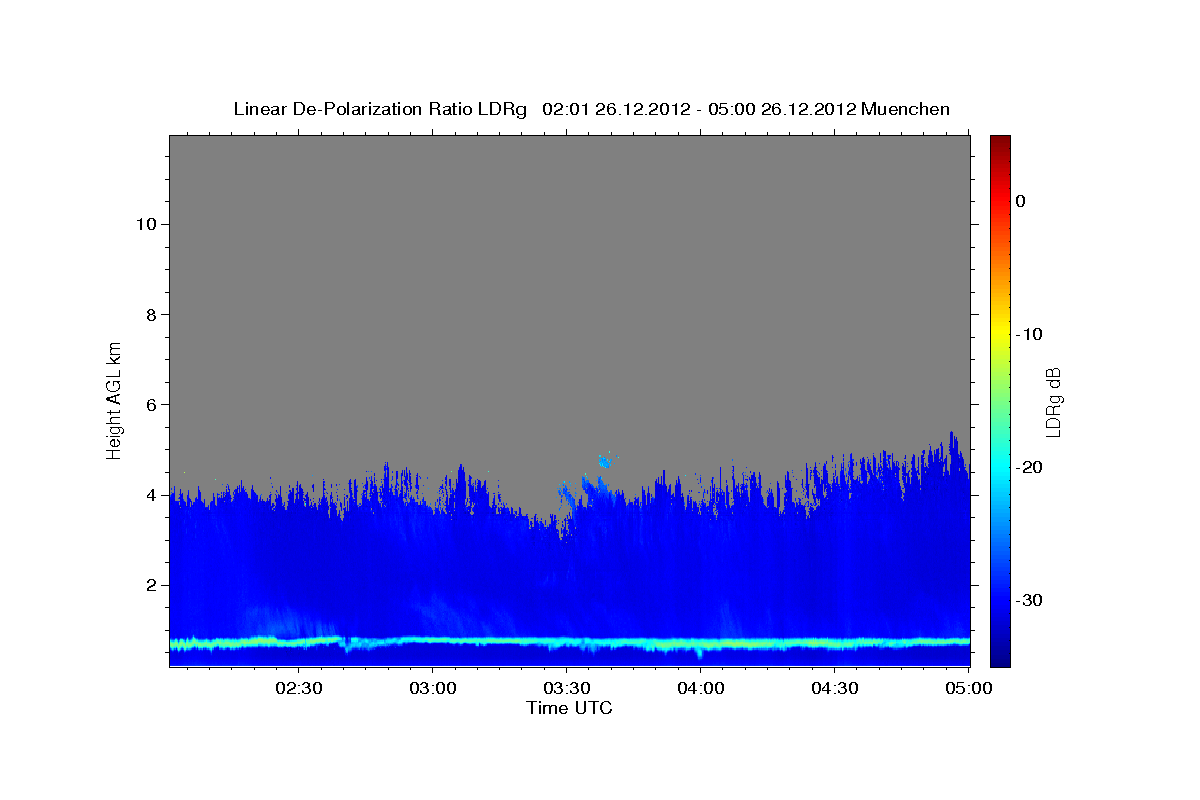The height and width of the screenshot is (800, 1200).
Task: Click the colorbar value label -20
Action: pos(1030,467)
